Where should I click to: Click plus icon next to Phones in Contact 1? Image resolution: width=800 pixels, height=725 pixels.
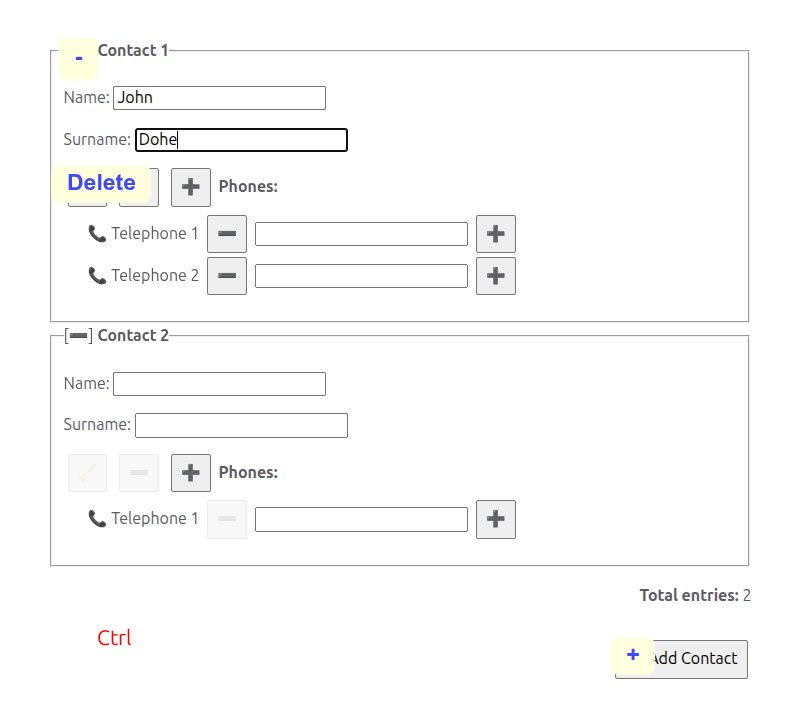[191, 187]
